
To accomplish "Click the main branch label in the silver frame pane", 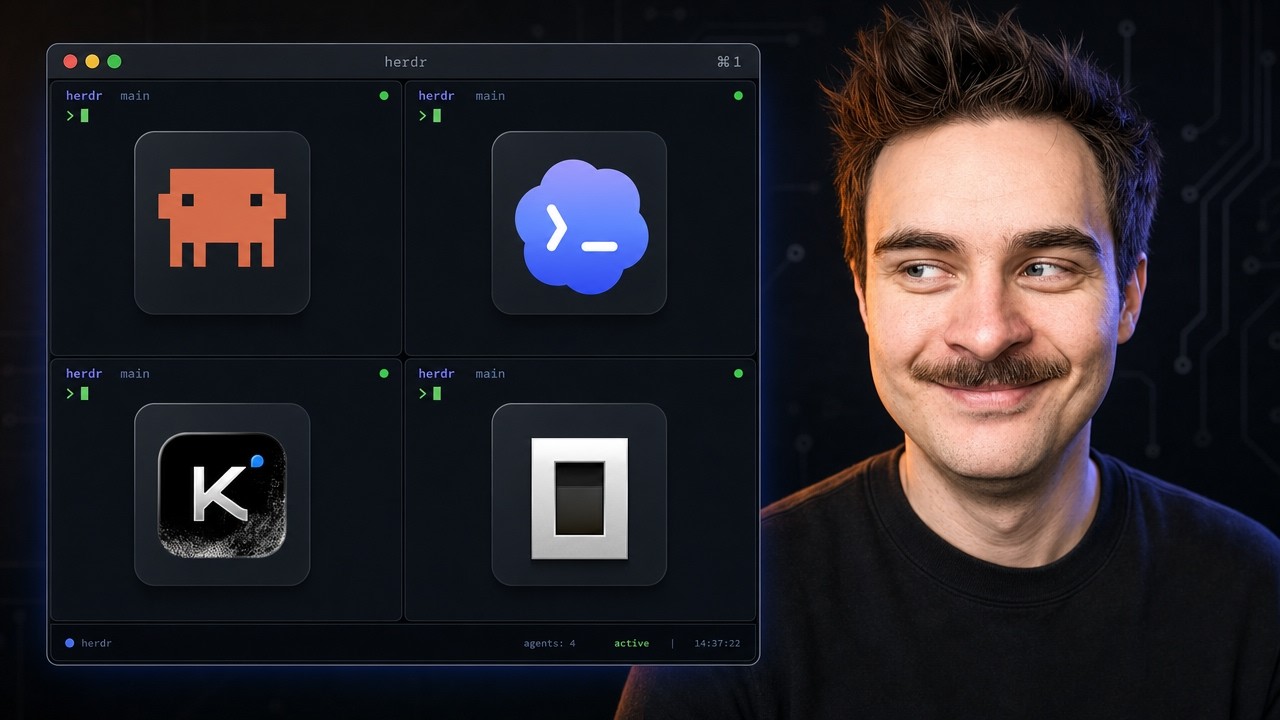I will pos(490,374).
